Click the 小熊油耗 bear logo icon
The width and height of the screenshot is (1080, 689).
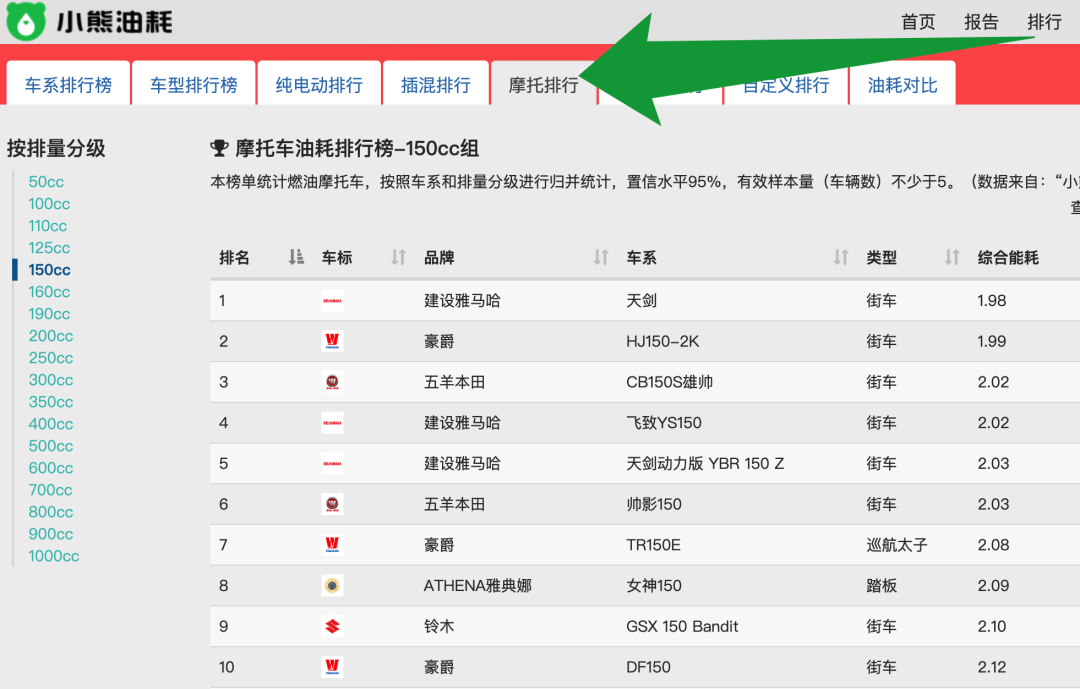(25, 21)
